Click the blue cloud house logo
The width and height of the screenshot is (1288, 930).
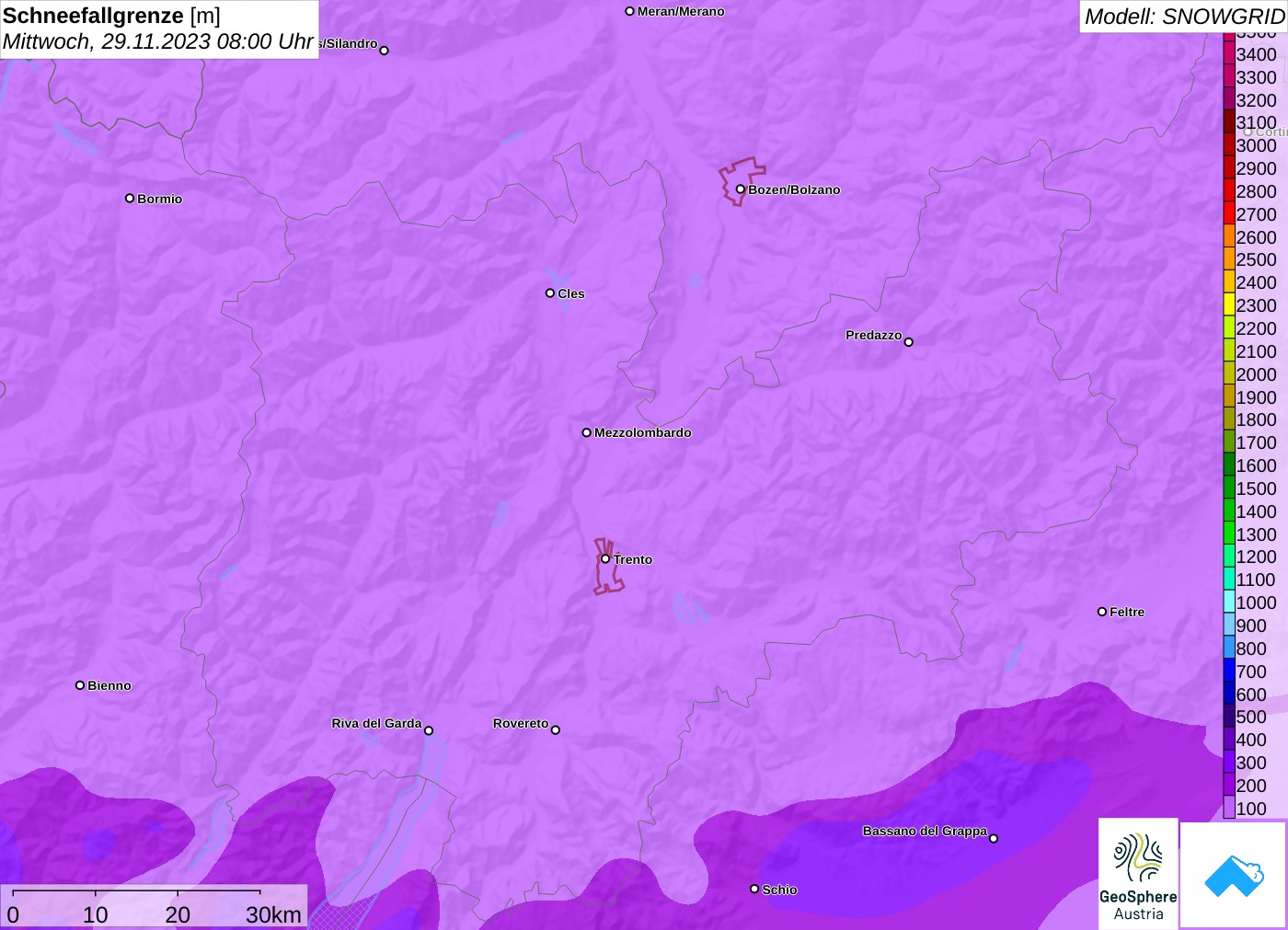coord(1234,875)
